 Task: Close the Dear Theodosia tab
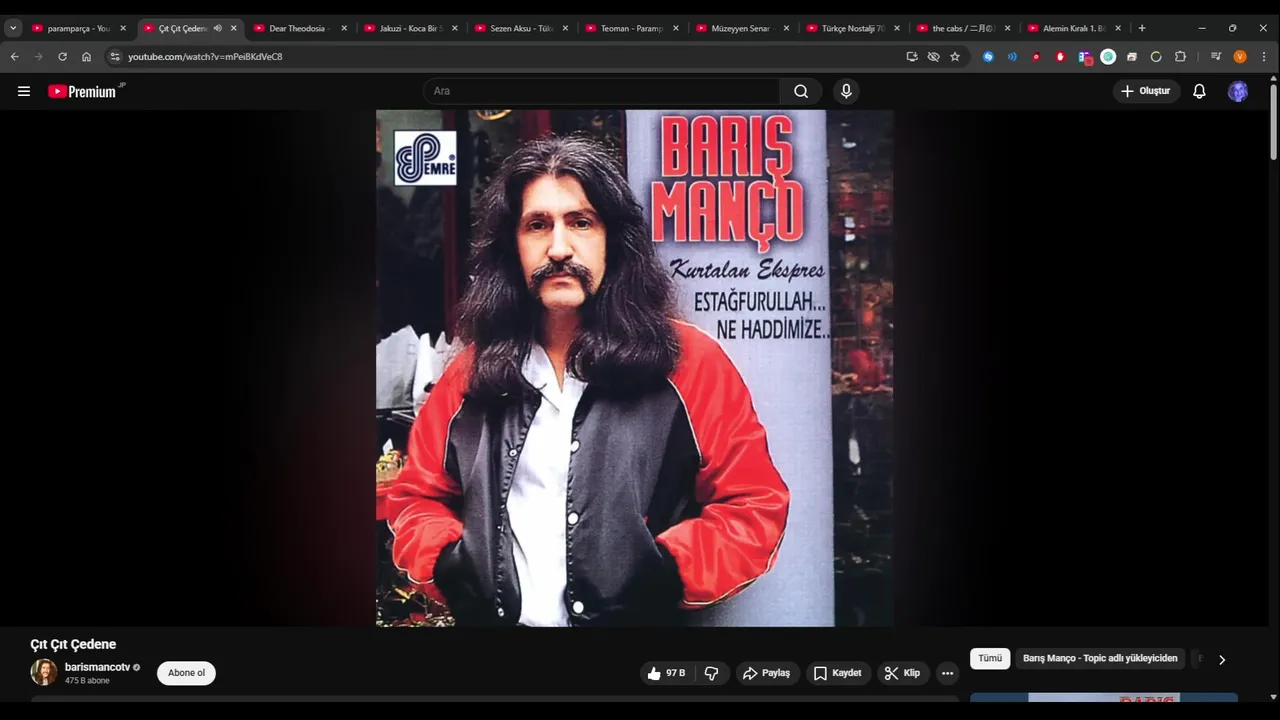coord(344,28)
